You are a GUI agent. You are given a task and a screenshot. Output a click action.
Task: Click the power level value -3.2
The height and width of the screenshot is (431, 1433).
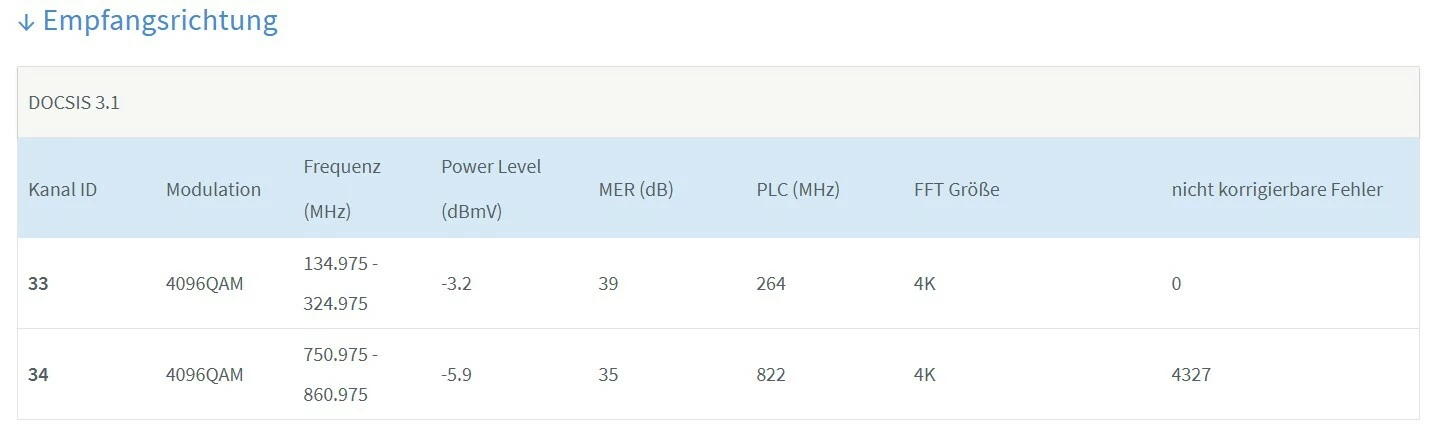point(456,284)
